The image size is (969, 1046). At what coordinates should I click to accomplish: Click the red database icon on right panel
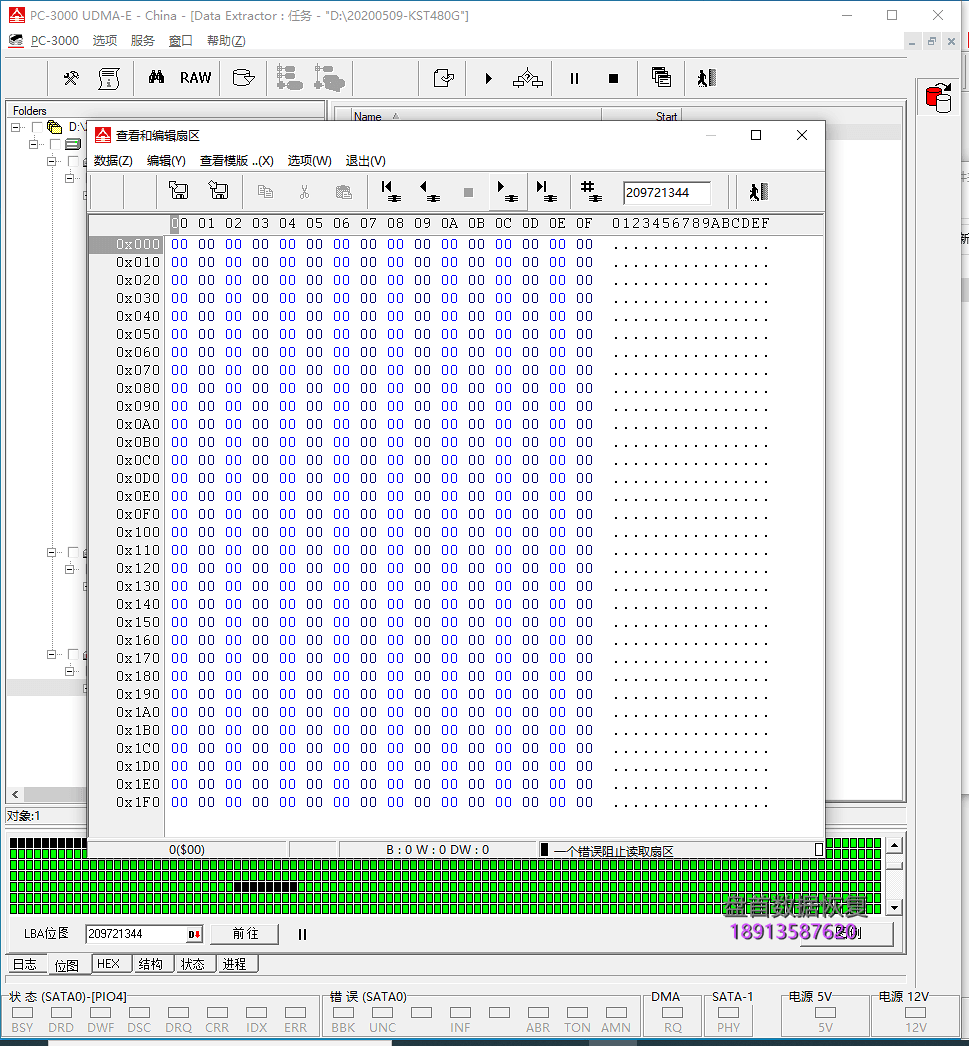pyautogui.click(x=939, y=98)
